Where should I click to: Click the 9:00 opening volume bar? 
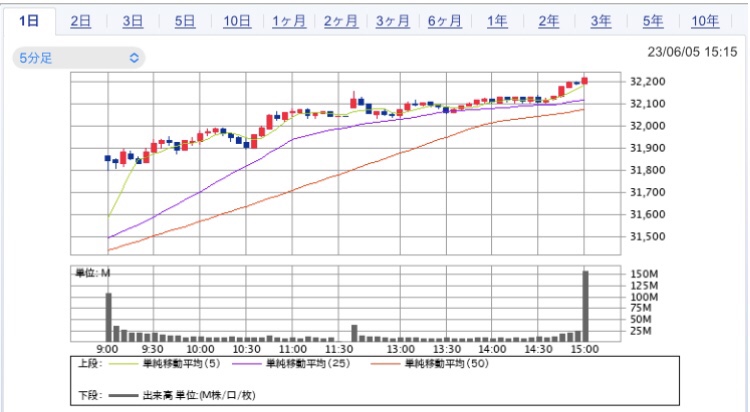(x=109, y=317)
